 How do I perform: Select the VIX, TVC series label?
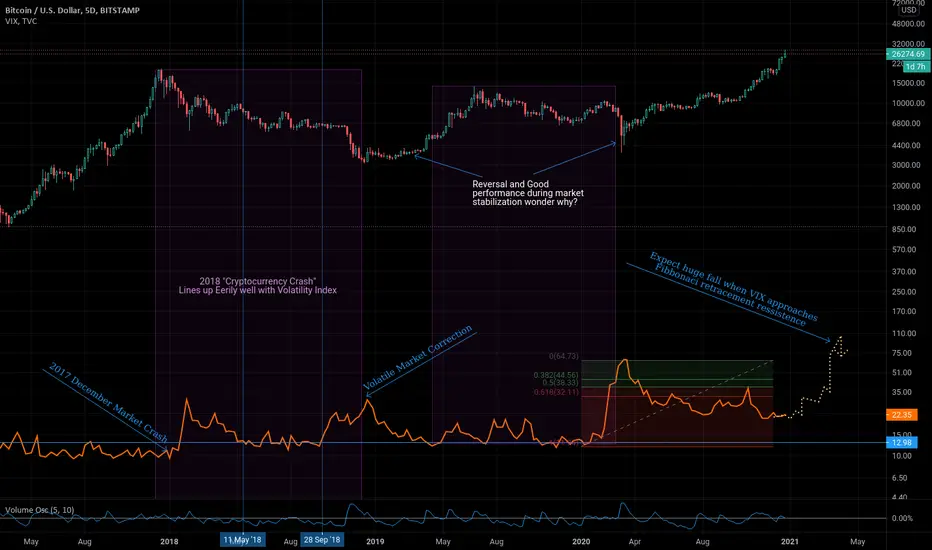point(21,21)
